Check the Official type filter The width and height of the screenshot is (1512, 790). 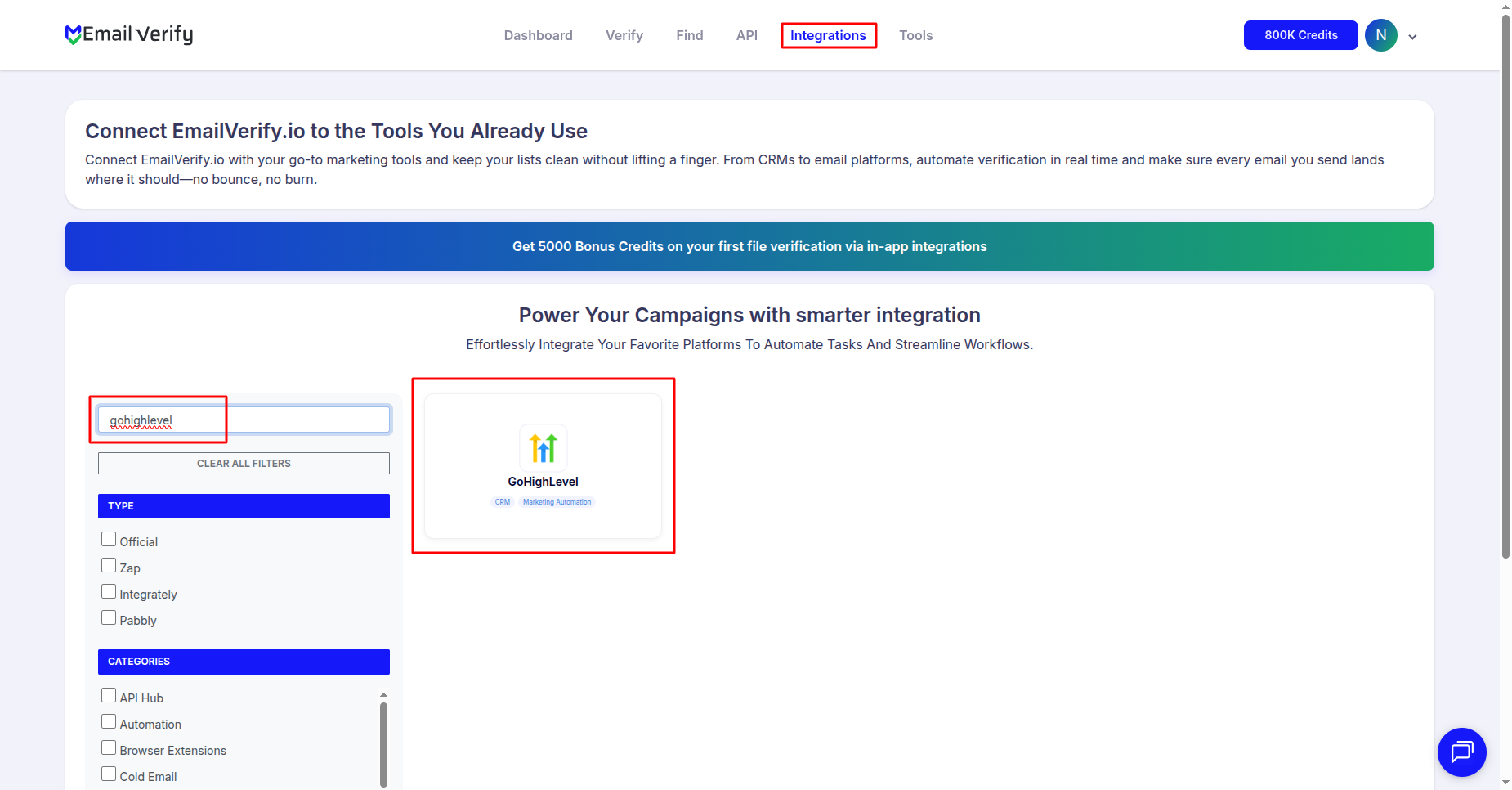click(109, 540)
